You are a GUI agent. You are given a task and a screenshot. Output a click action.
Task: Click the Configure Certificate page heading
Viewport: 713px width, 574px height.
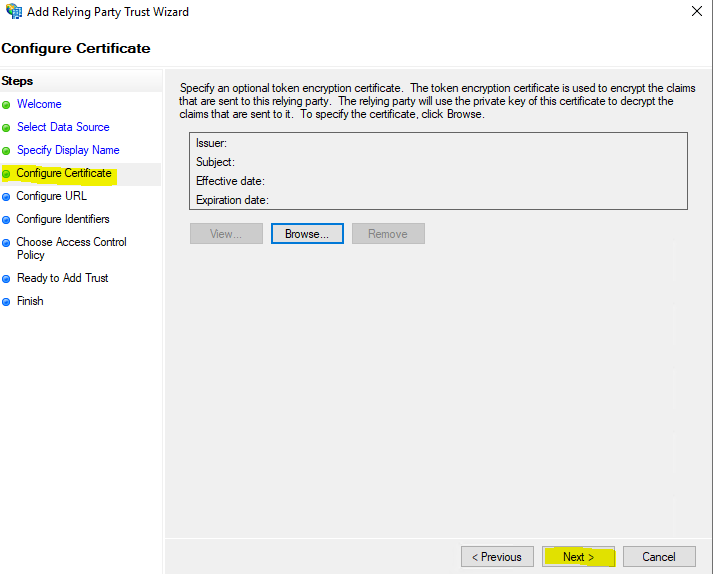(x=76, y=48)
